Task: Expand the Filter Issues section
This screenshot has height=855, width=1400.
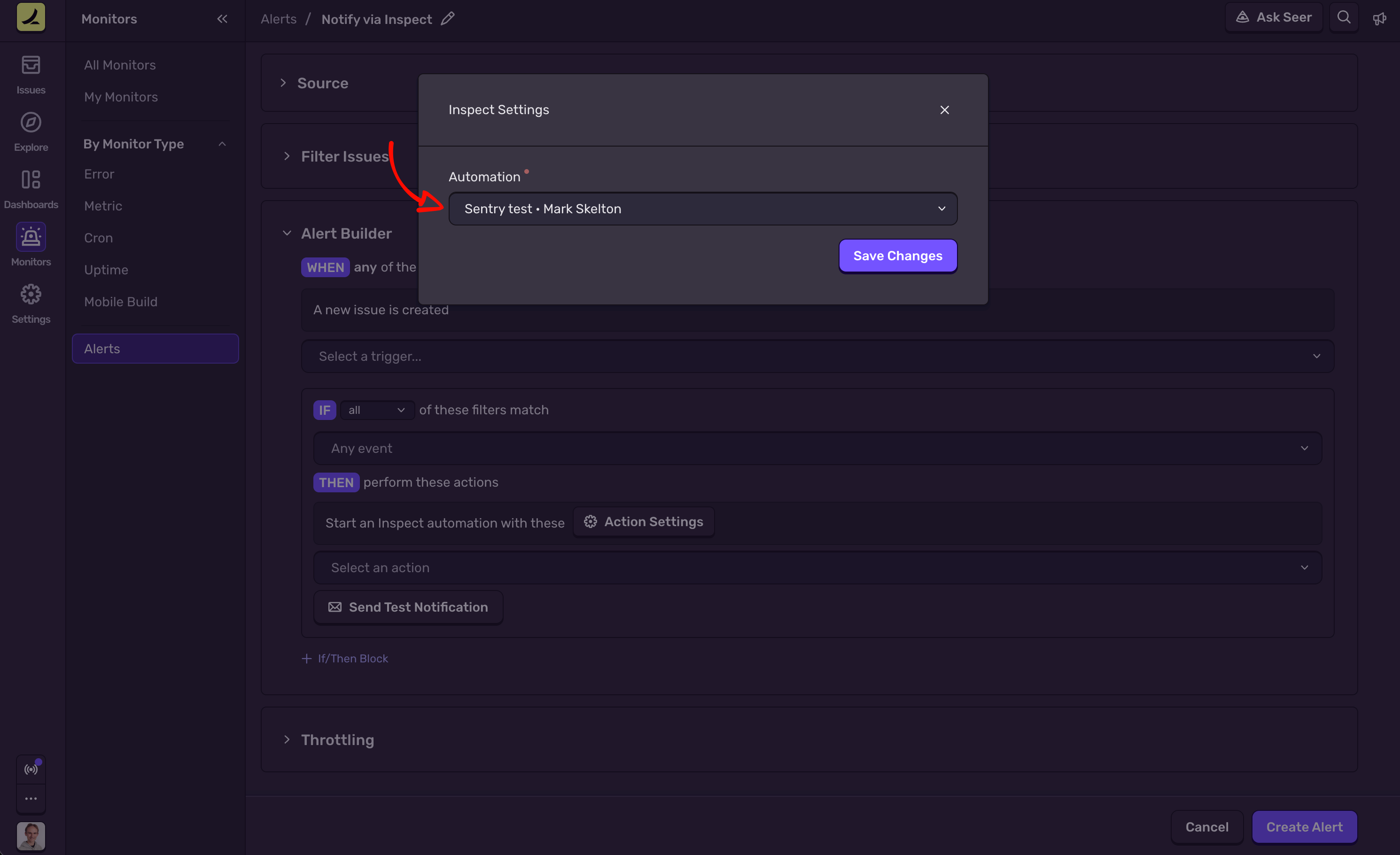Action: coord(287,156)
